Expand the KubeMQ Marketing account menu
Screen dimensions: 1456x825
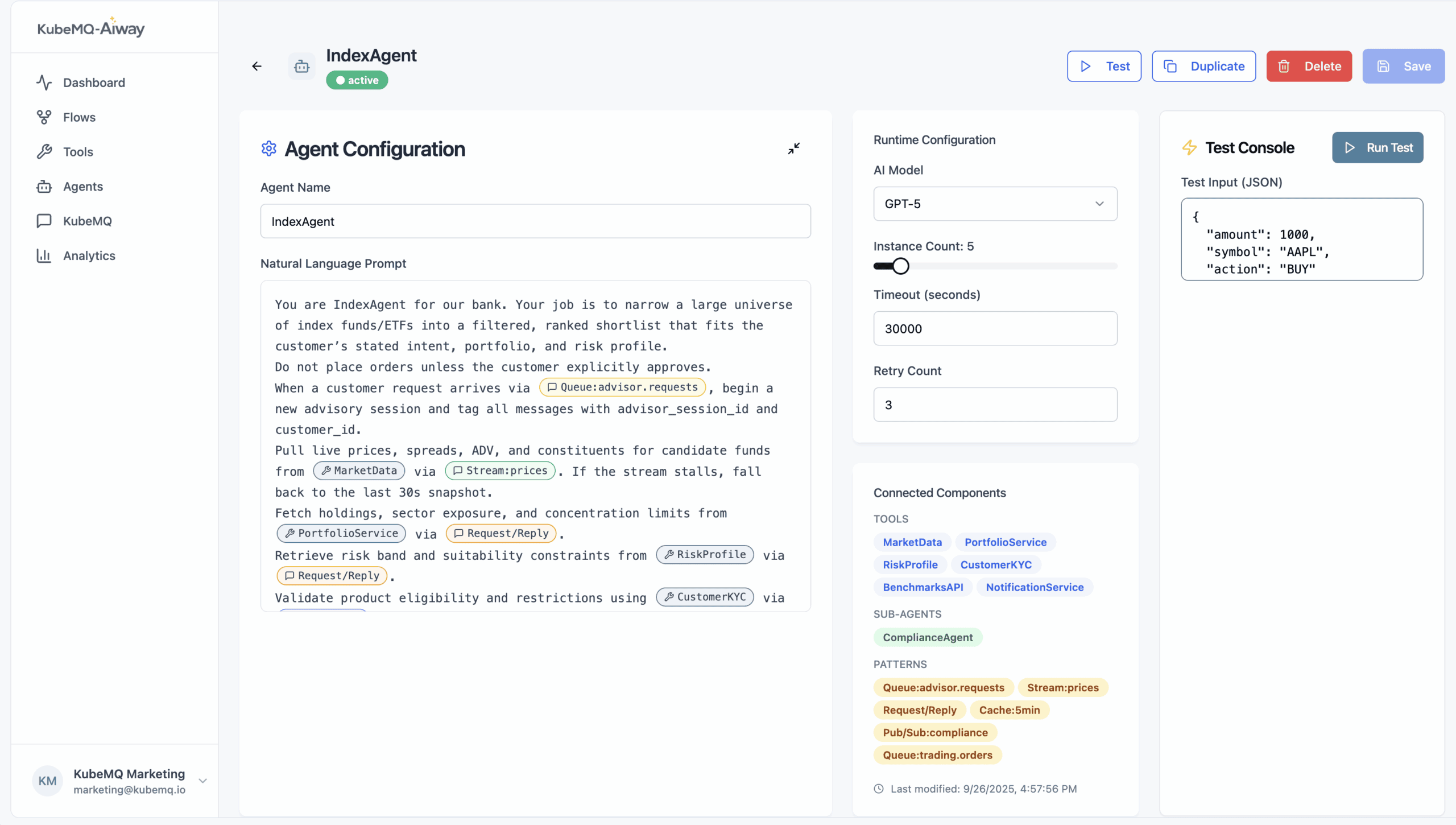[x=202, y=781]
